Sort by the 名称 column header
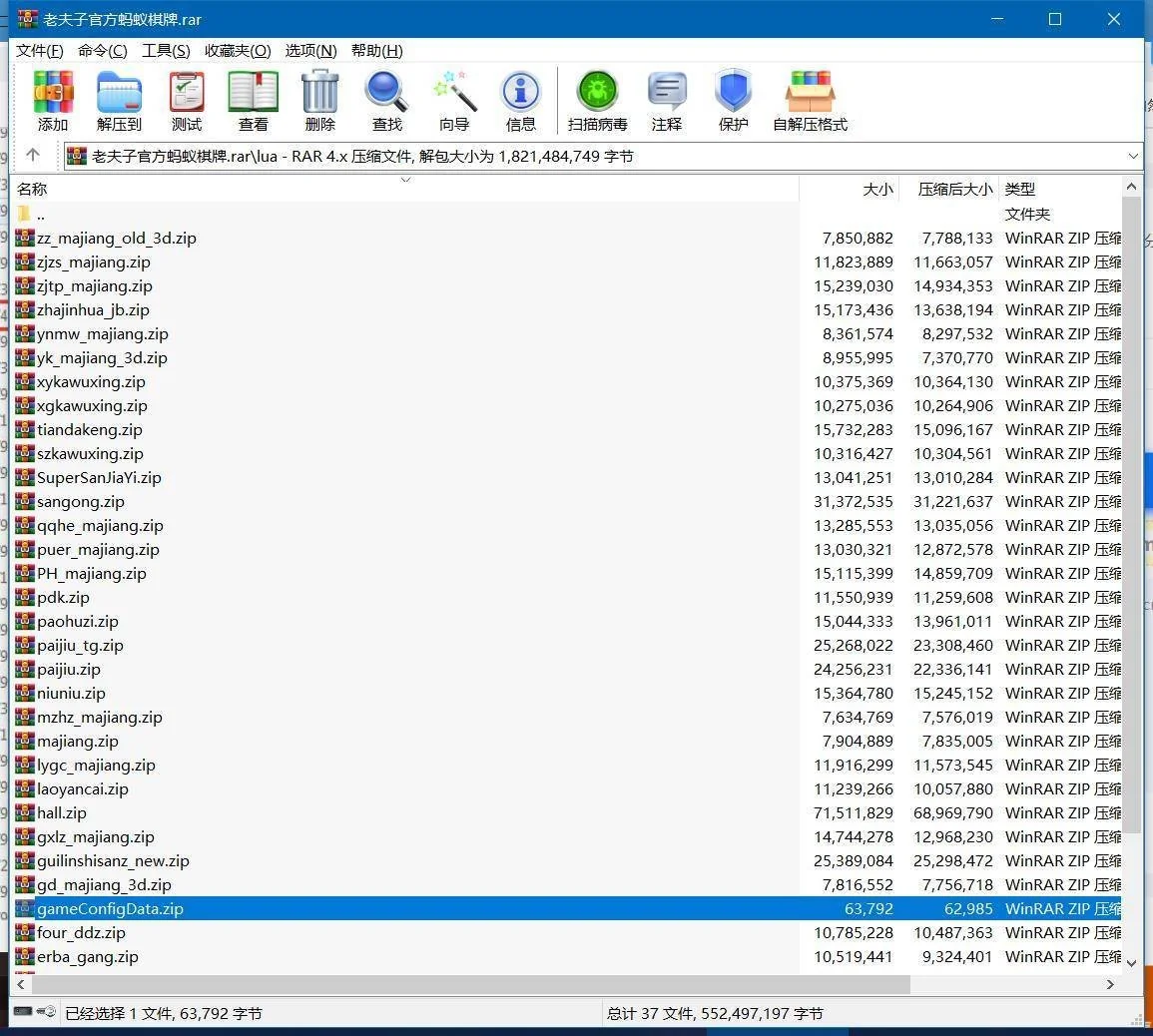The height and width of the screenshot is (1036, 1153). coord(32,189)
